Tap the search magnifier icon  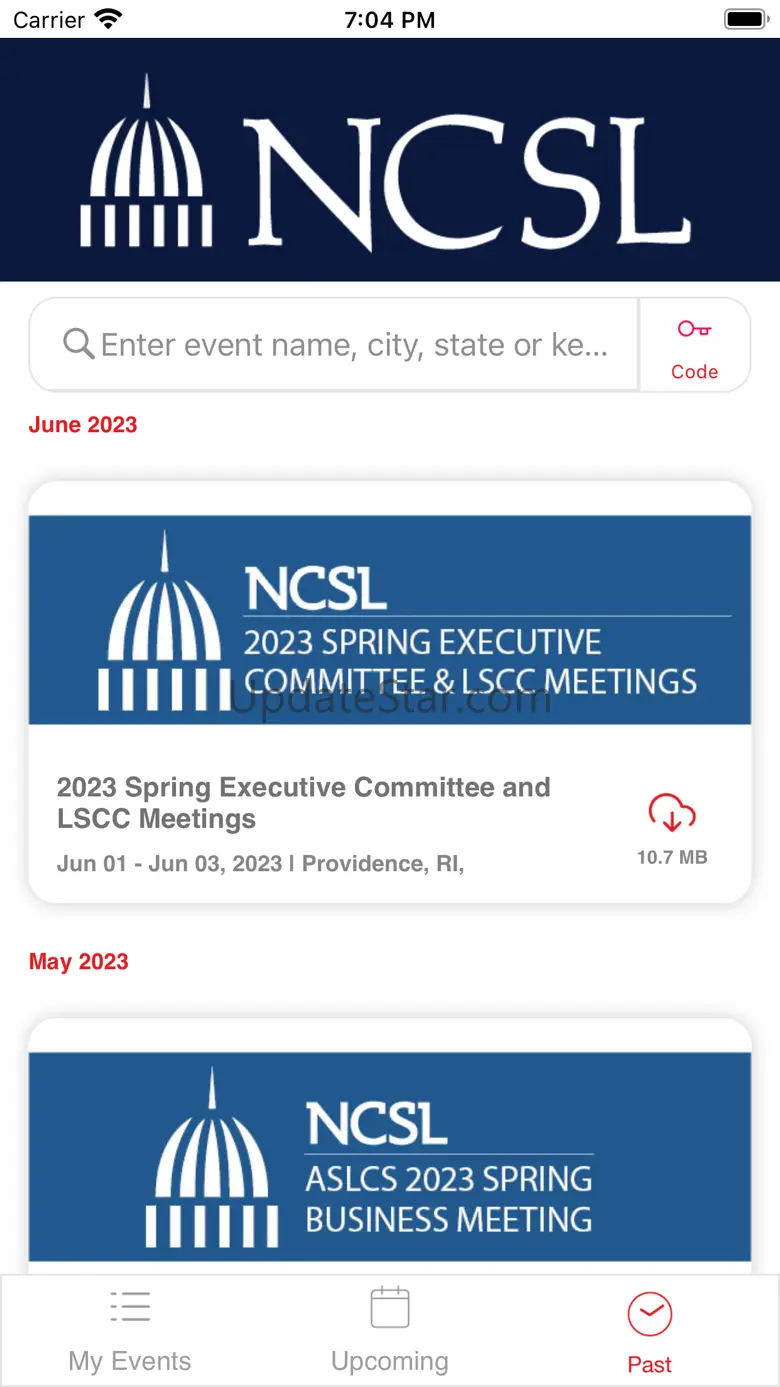[x=78, y=344]
